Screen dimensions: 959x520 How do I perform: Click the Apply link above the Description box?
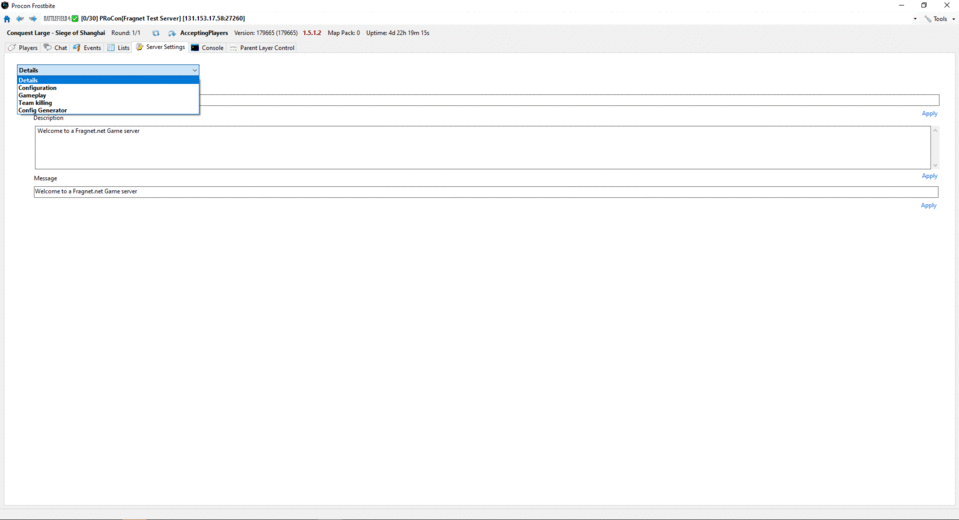(929, 114)
